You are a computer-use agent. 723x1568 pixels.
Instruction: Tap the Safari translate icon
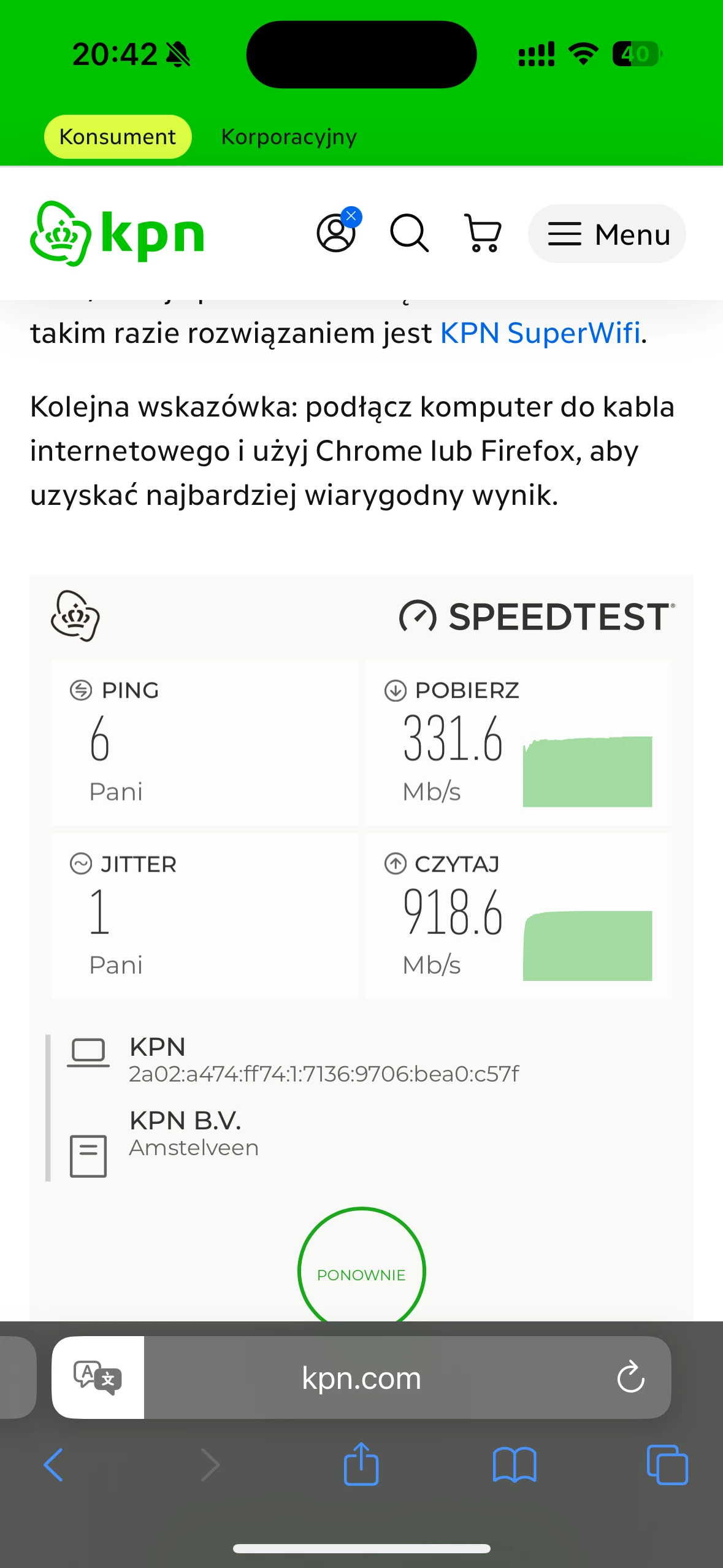click(98, 1377)
